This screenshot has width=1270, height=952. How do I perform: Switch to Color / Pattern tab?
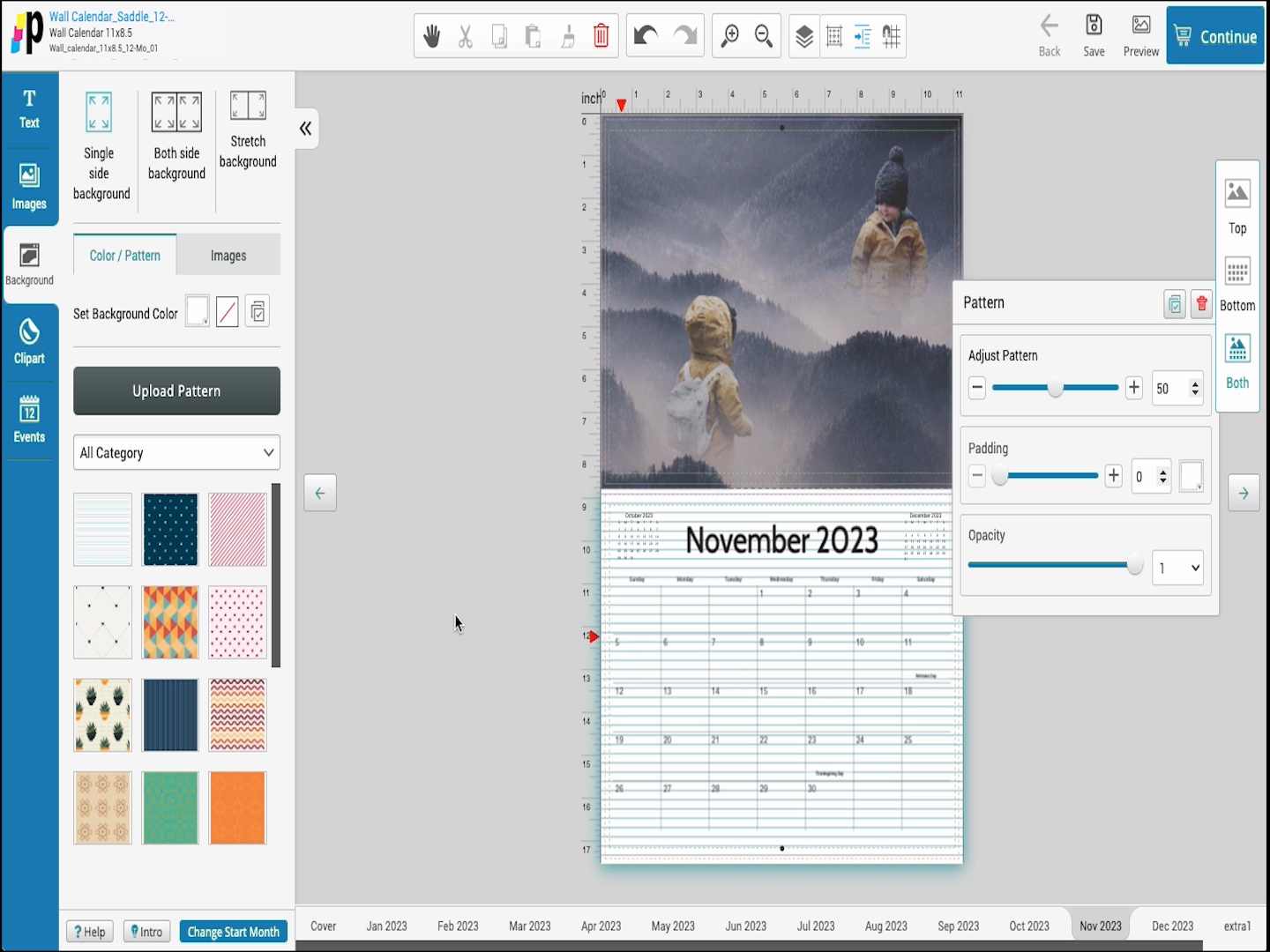click(x=124, y=256)
